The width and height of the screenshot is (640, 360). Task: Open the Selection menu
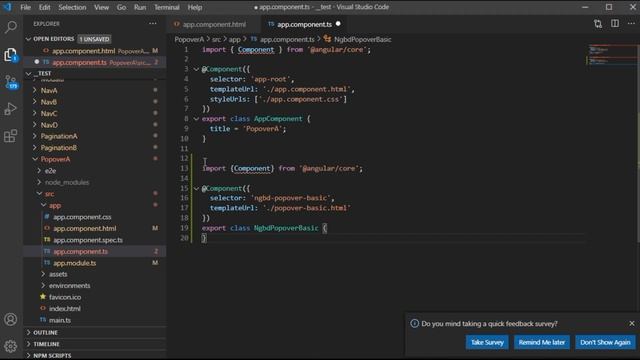pyautogui.click(x=72, y=7)
